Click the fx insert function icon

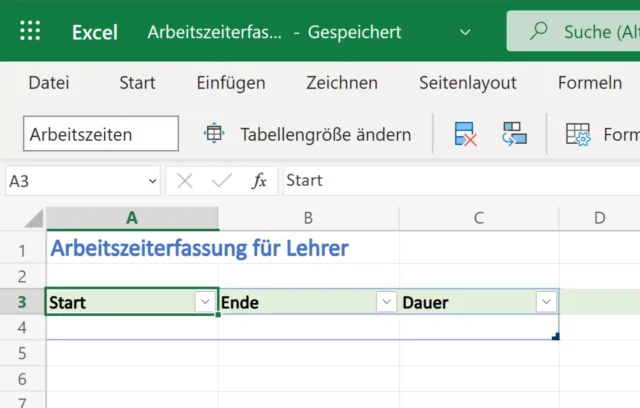pyautogui.click(x=259, y=181)
